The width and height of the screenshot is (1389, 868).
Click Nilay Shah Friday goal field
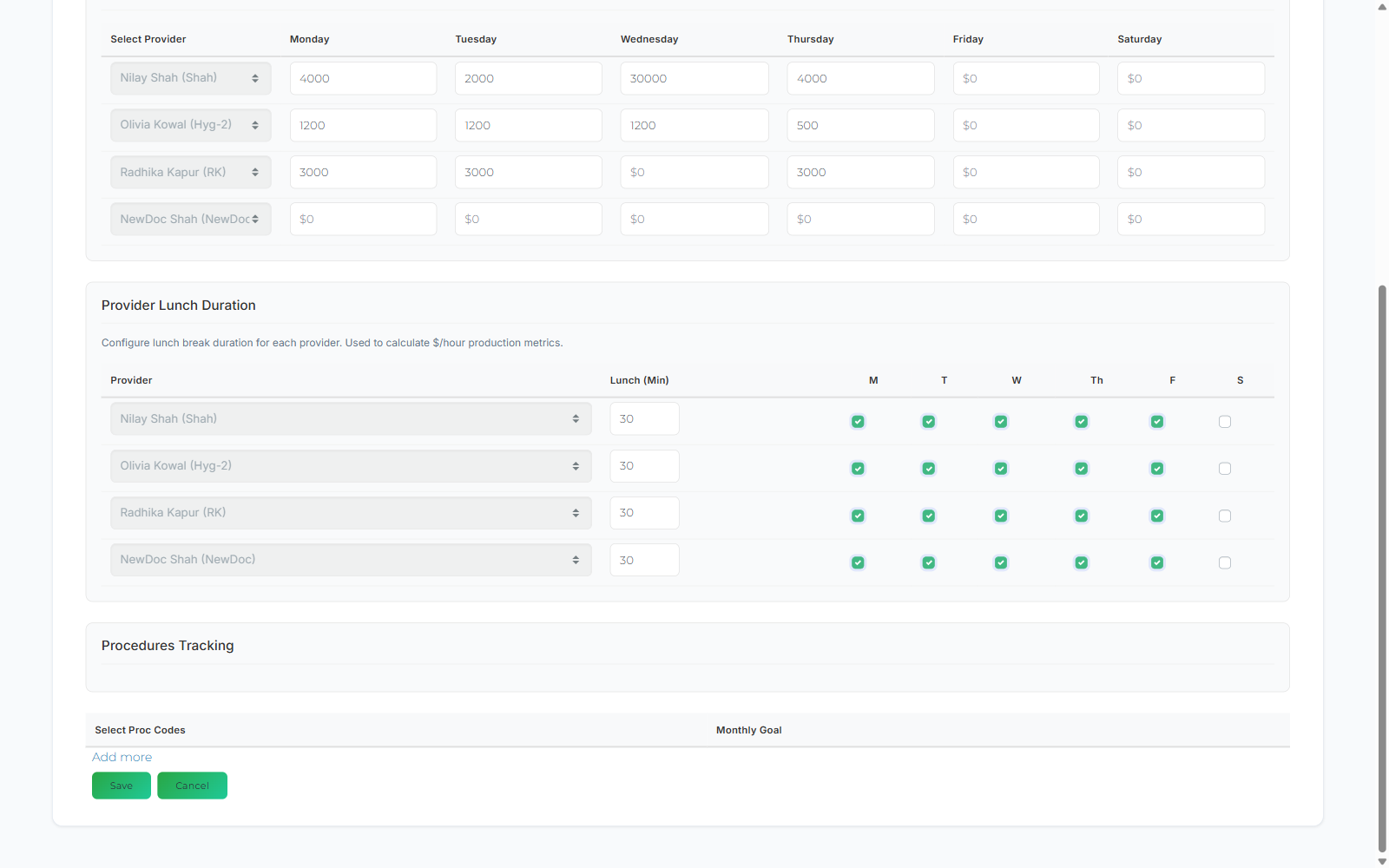(1026, 78)
